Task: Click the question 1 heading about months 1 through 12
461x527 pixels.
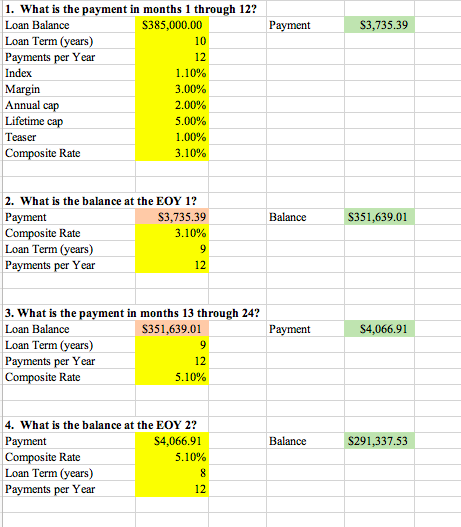Action: 131,9
